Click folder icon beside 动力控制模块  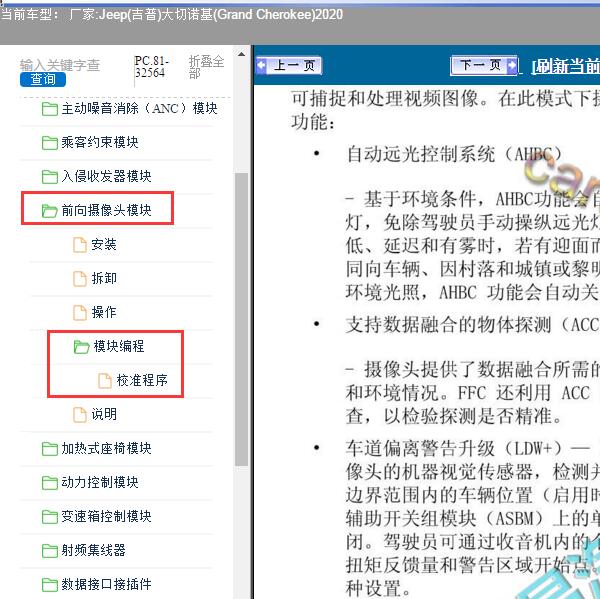(x=50, y=483)
